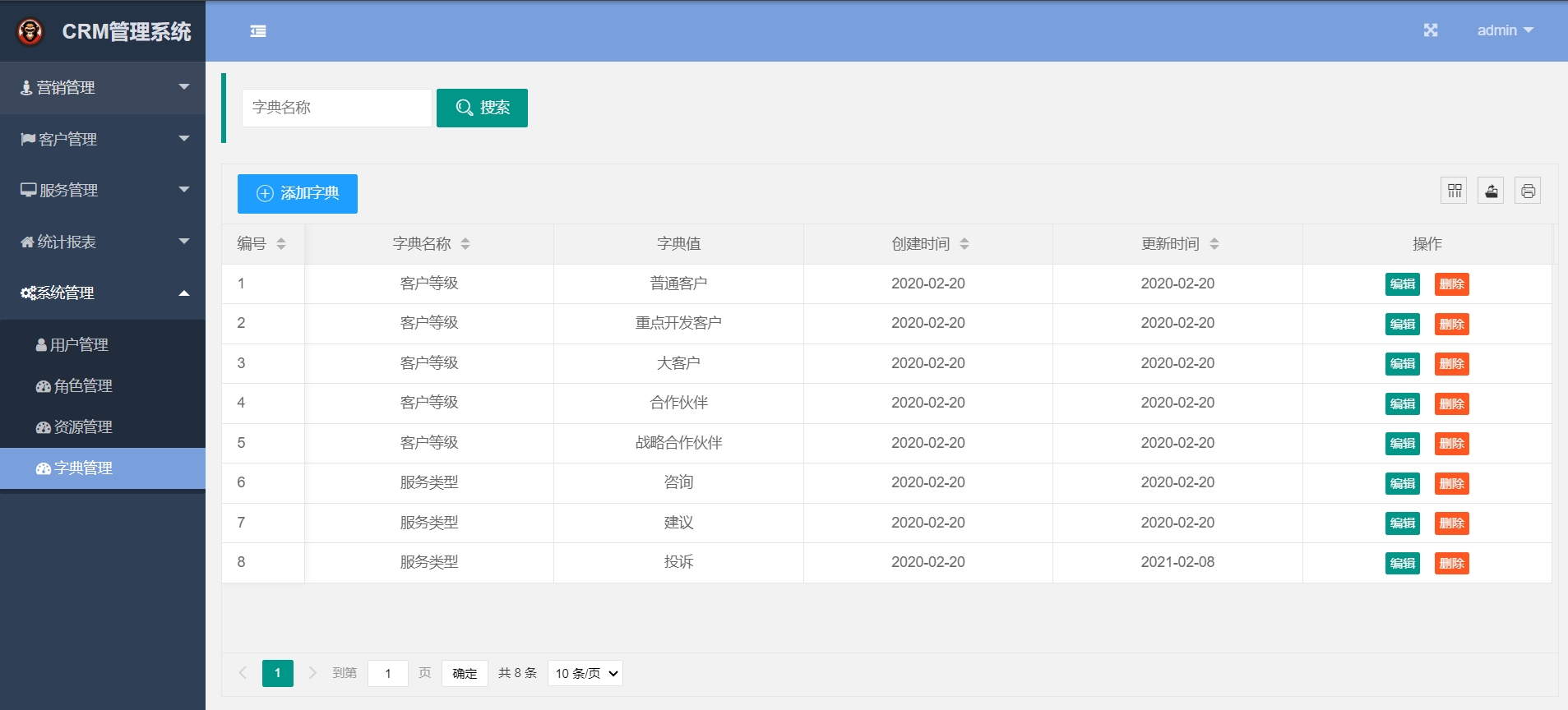This screenshot has height=710, width=1568.
Task: Click the 共 8 条 total count
Action: (517, 673)
